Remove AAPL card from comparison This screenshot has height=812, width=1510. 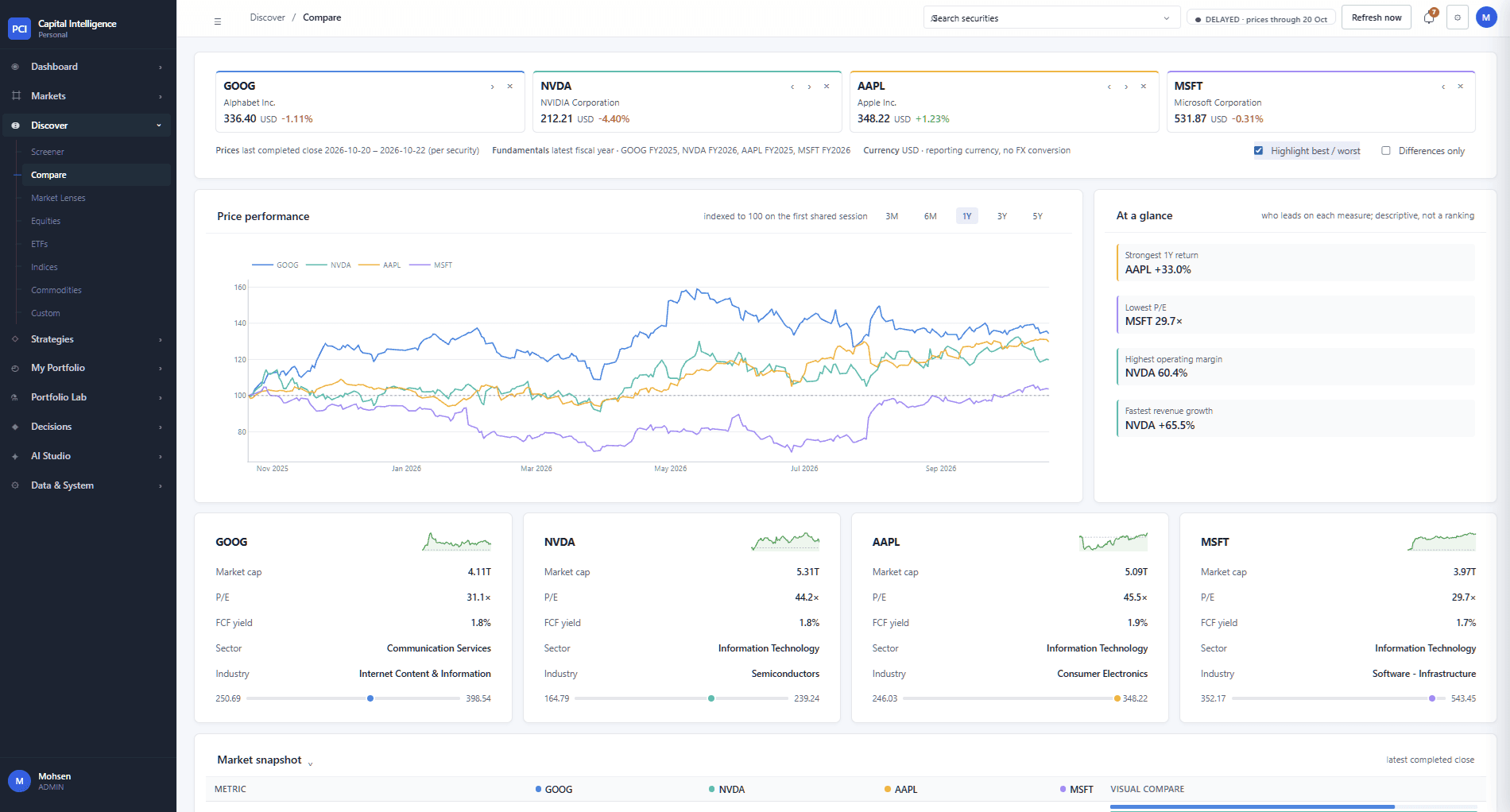[1144, 87]
